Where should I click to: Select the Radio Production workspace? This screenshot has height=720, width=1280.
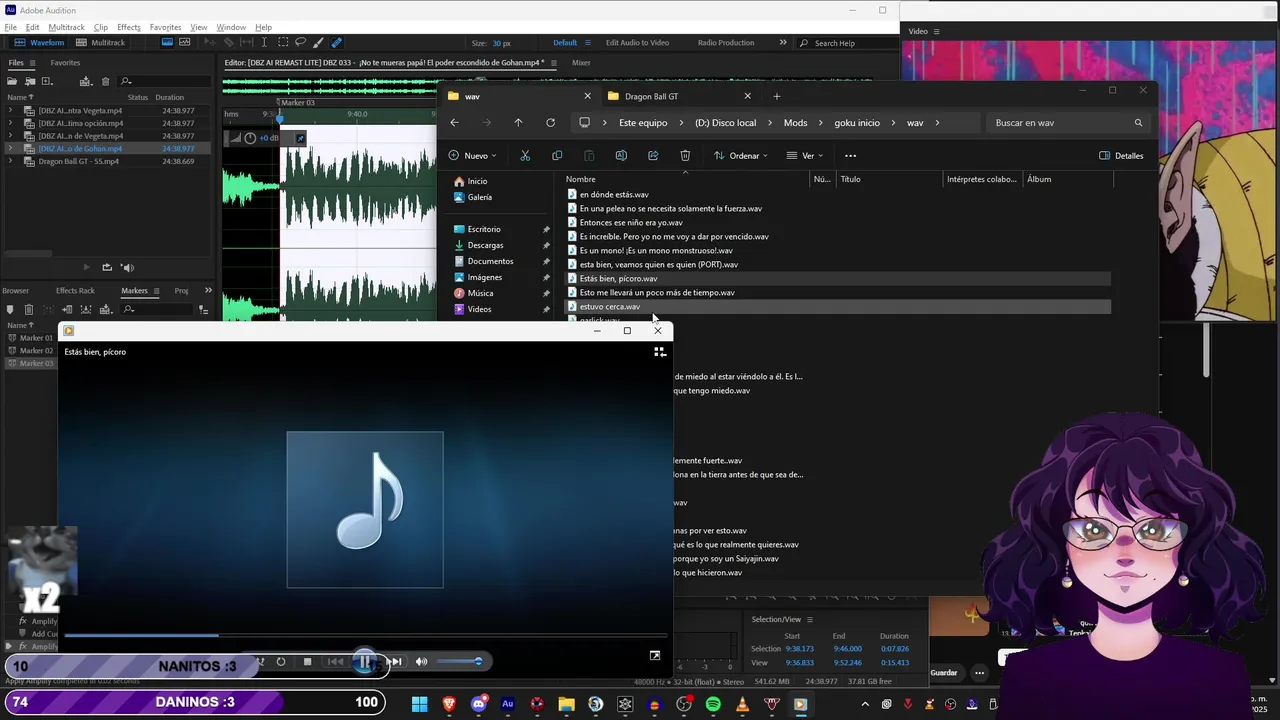726,43
